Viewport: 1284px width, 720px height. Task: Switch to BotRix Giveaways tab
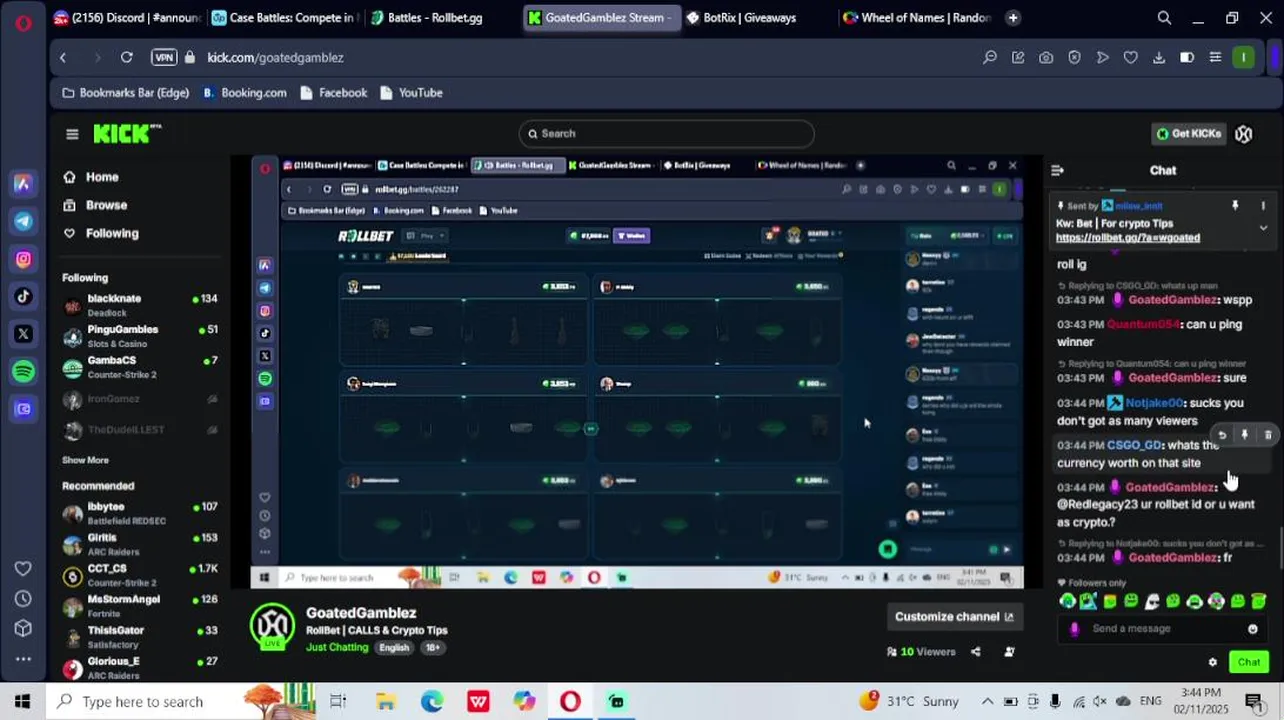pos(758,18)
